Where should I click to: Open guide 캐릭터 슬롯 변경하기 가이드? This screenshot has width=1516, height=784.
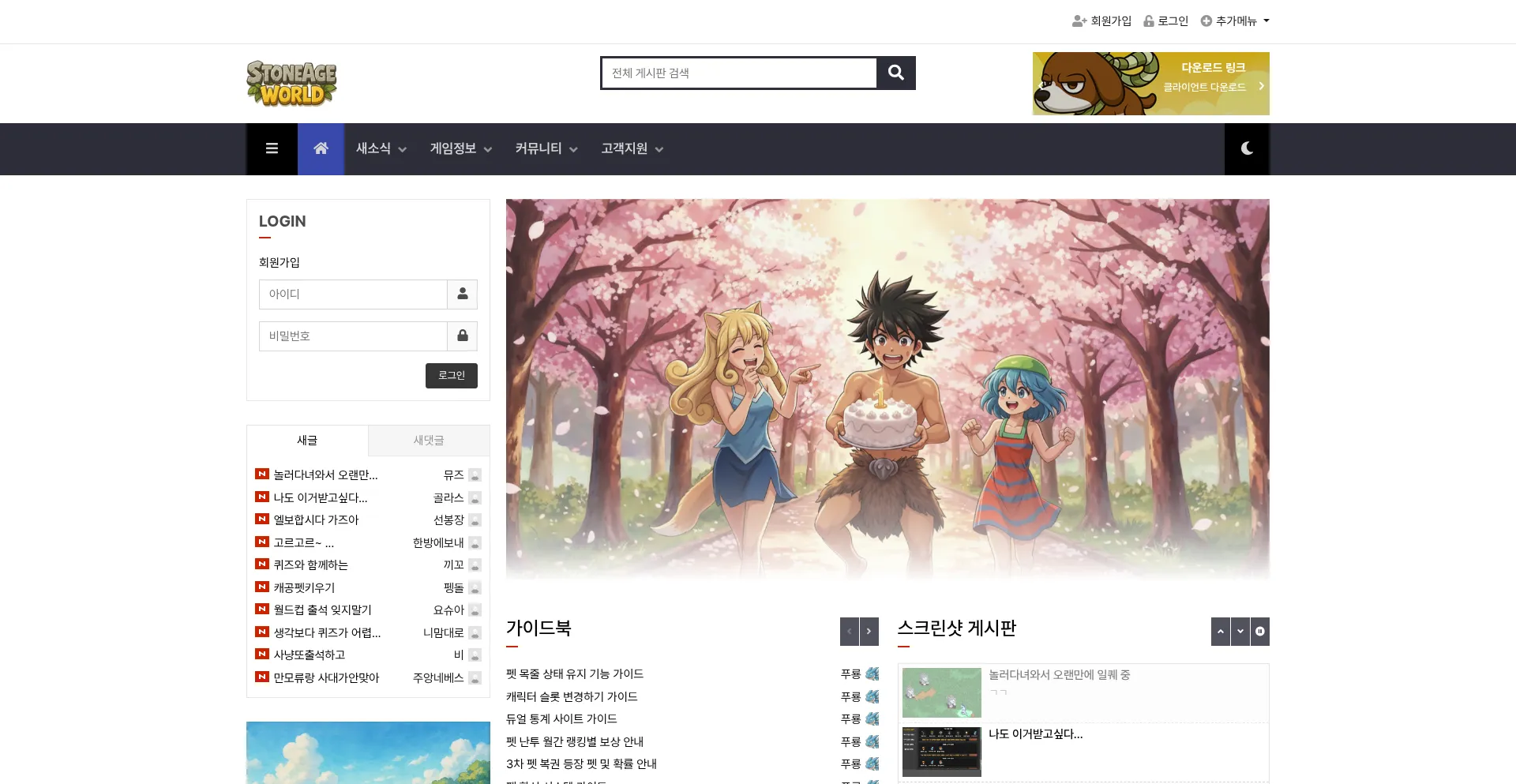pos(572,697)
